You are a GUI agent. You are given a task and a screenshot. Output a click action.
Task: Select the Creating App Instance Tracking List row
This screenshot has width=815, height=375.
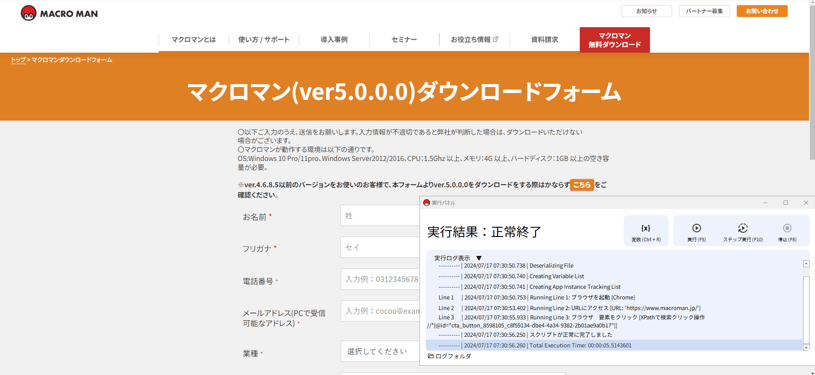[613, 287]
